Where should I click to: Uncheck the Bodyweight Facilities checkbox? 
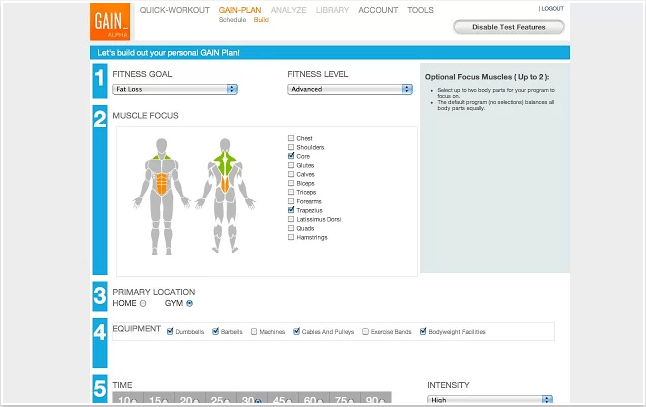click(423, 332)
